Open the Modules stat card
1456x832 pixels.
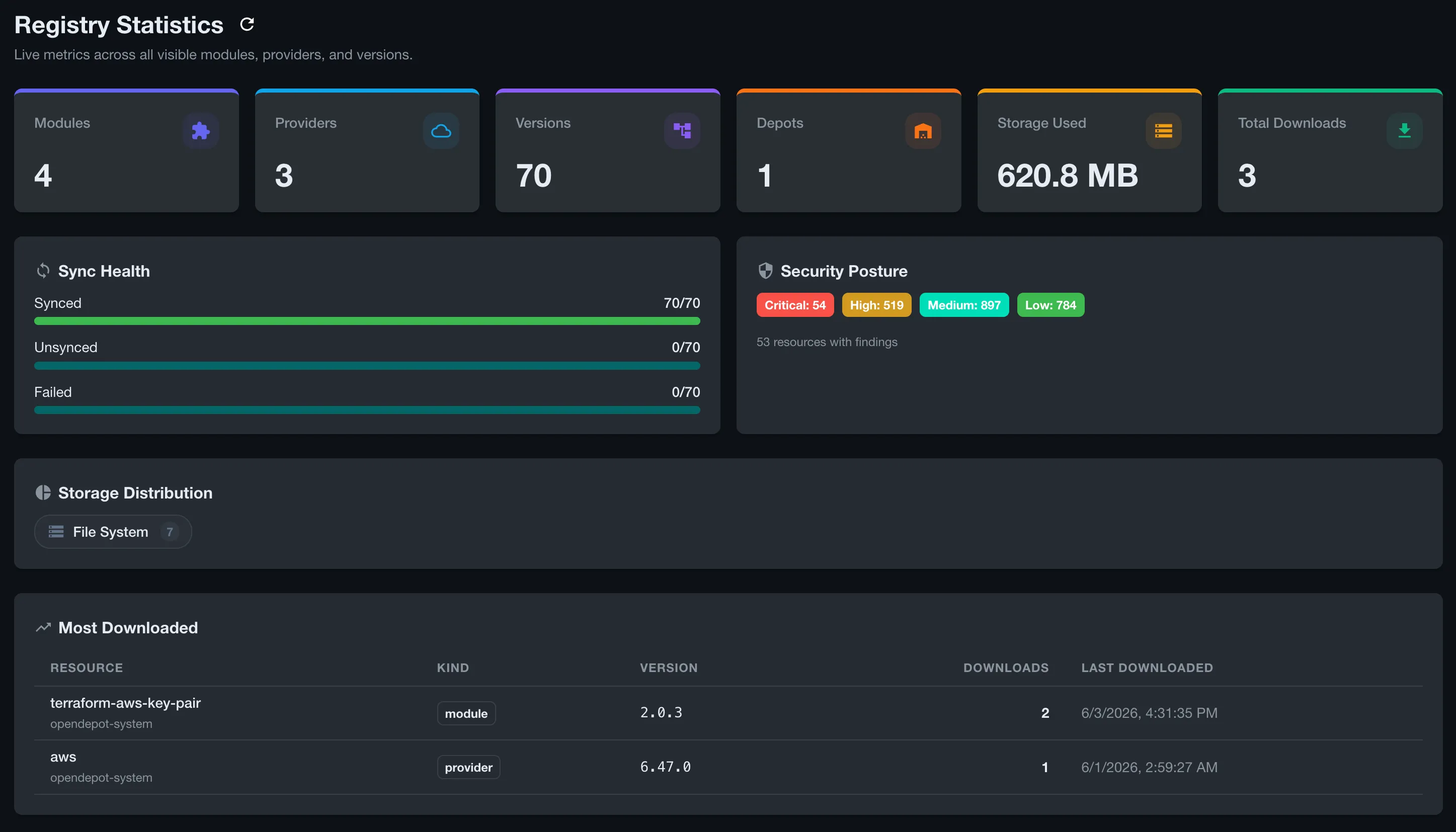126,151
